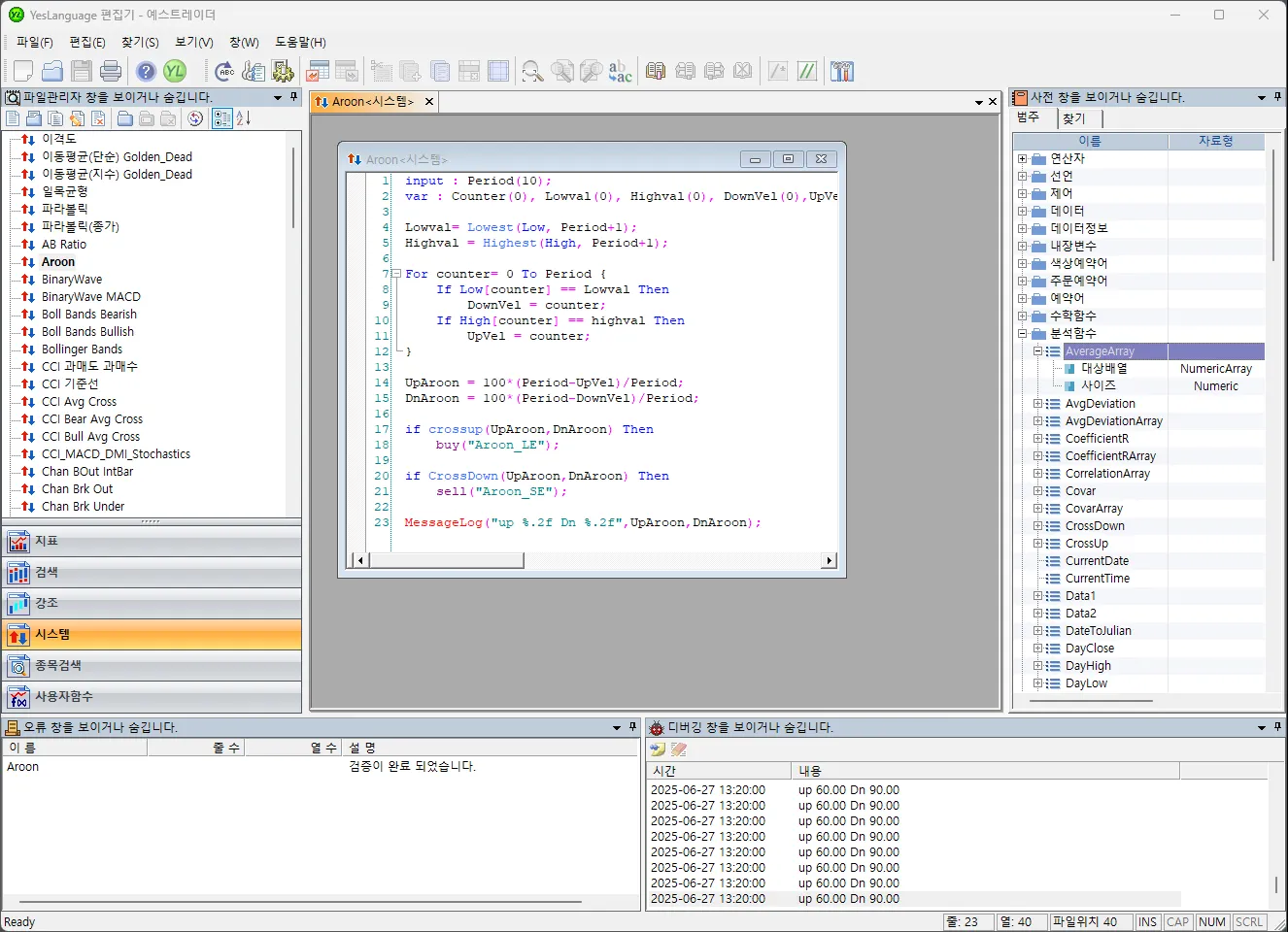Click the print icon in main toolbar

pyautogui.click(x=111, y=71)
